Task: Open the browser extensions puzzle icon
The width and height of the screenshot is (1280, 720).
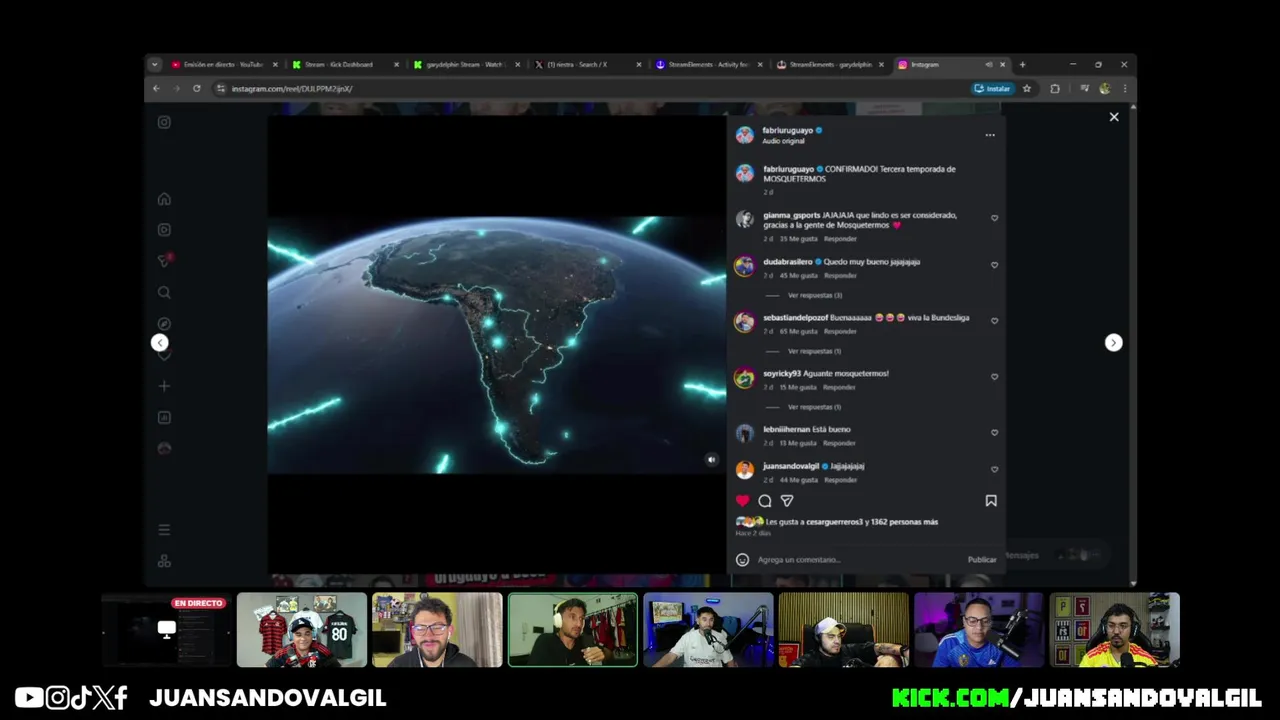Action: pyautogui.click(x=1055, y=89)
